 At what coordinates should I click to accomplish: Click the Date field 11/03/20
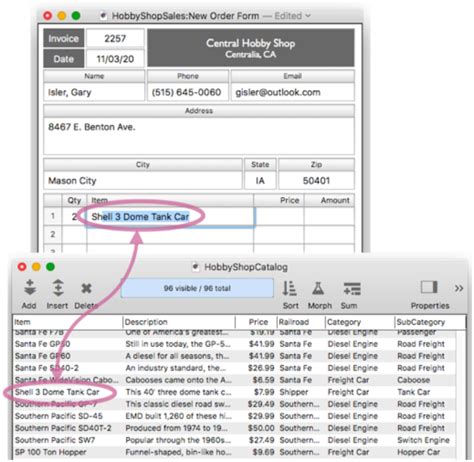click(x=115, y=59)
